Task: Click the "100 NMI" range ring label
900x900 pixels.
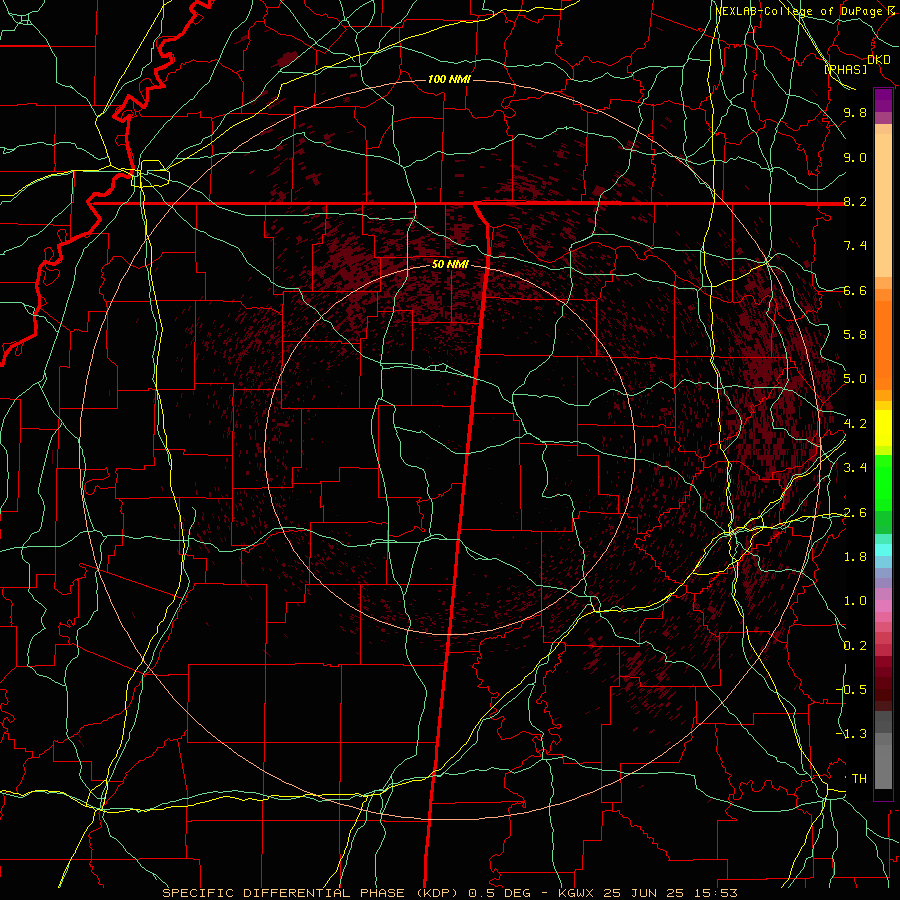Action: point(449,79)
